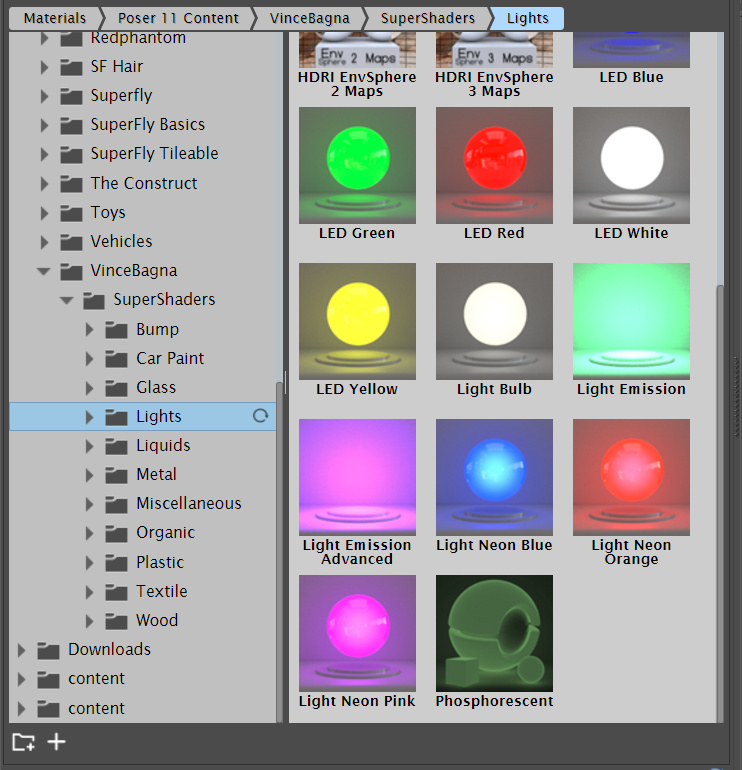
Task: Select the Light Bulb material
Action: point(494,321)
